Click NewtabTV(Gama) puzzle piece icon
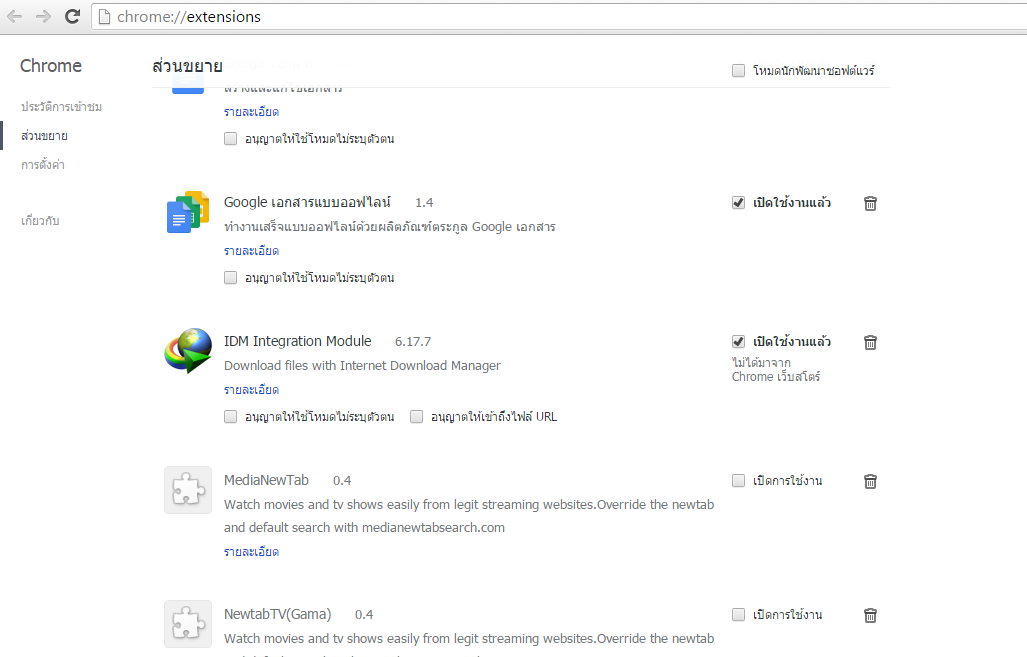The height and width of the screenshot is (657, 1027). point(188,624)
